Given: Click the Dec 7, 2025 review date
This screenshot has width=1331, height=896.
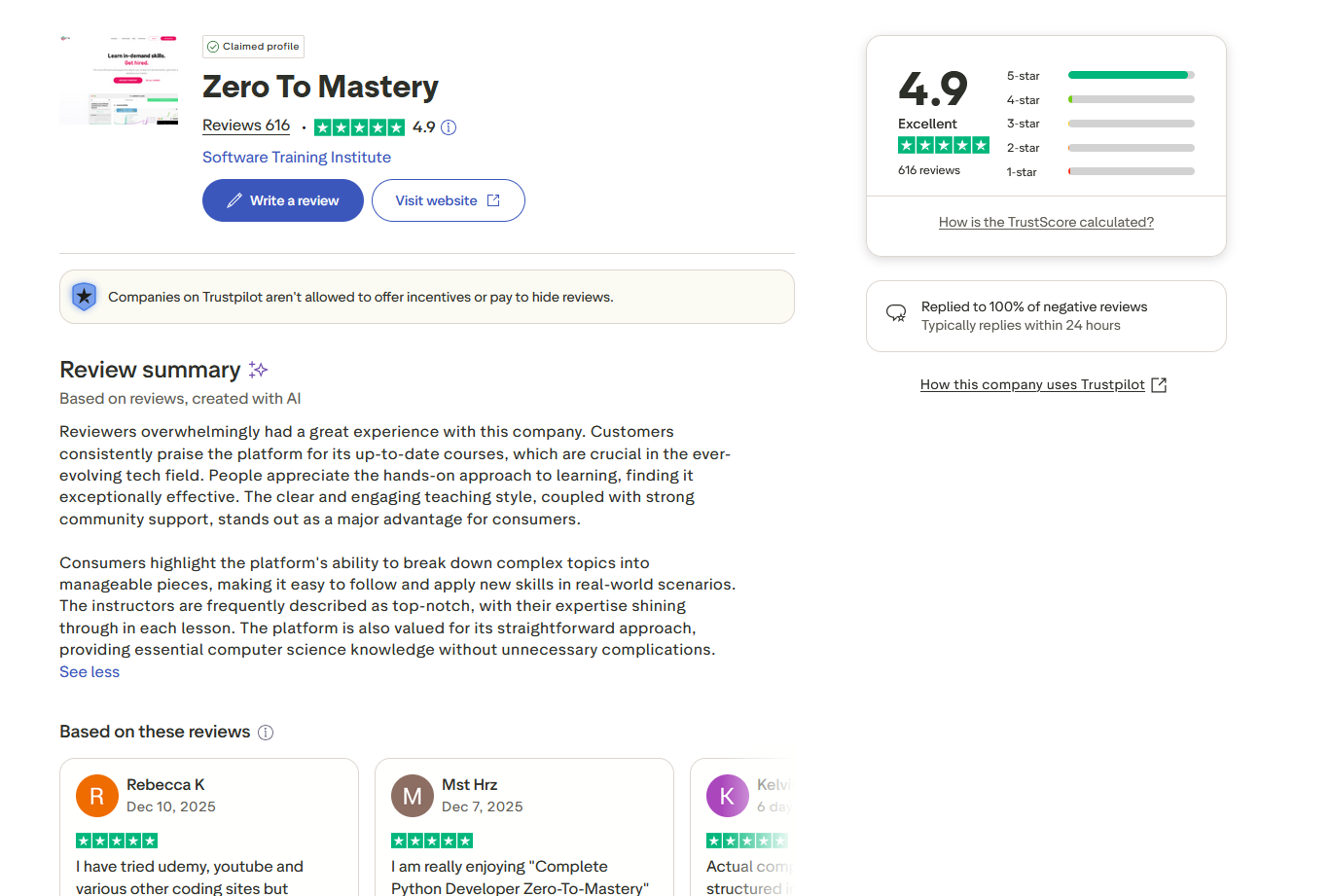Looking at the screenshot, I should 483,806.
